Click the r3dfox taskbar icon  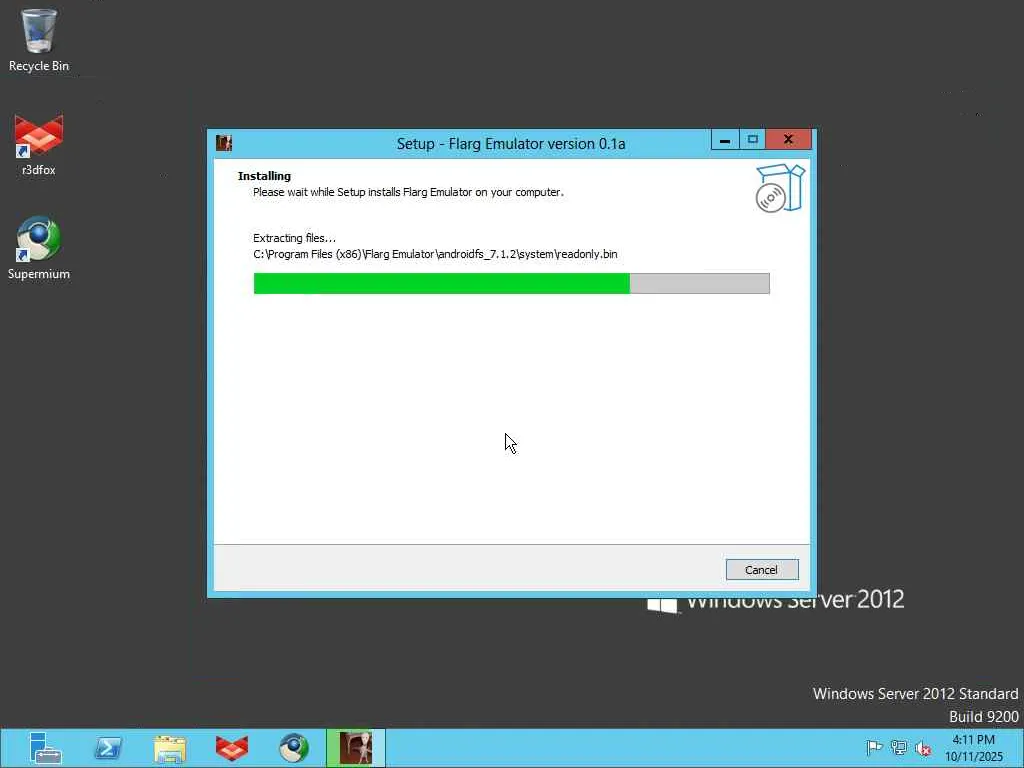232,748
